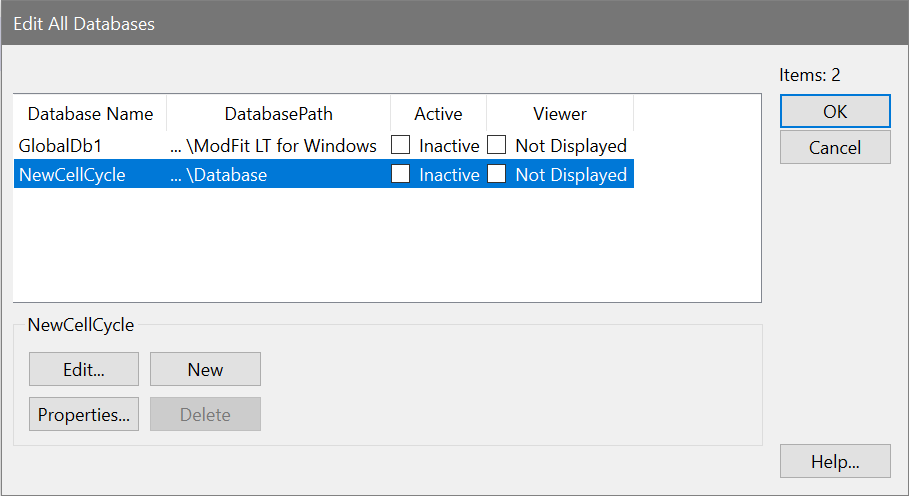The image size is (909, 496).
Task: Toggle the Active checkbox for NewCellCycle
Action: point(401,175)
